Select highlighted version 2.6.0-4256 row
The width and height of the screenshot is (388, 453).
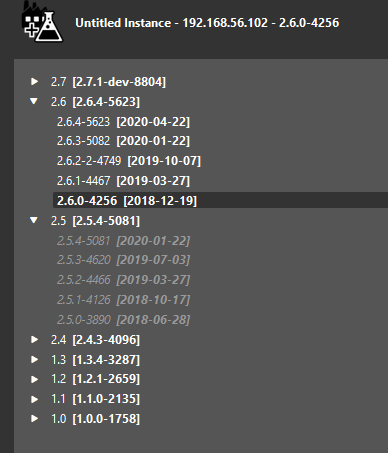[220, 200]
